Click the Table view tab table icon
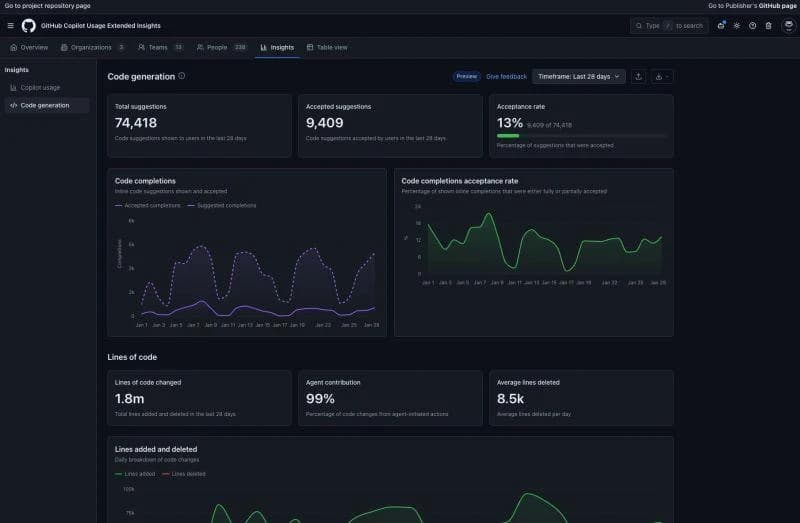This screenshot has width=800, height=523. pos(310,47)
